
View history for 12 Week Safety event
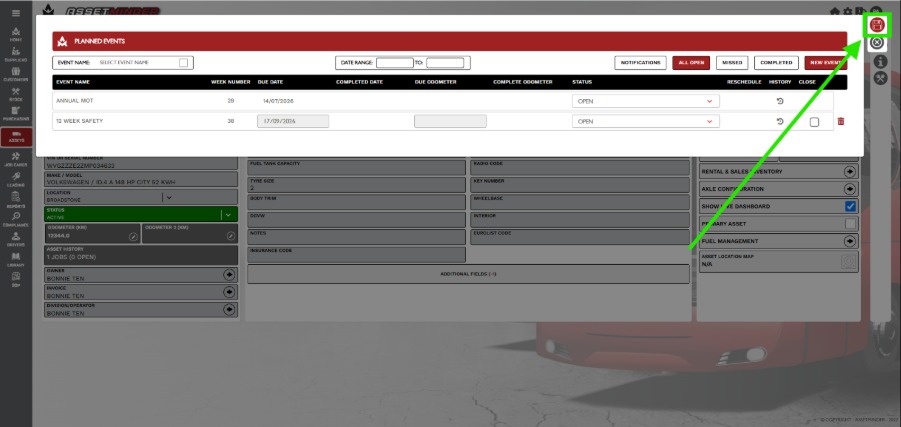pyautogui.click(x=780, y=121)
